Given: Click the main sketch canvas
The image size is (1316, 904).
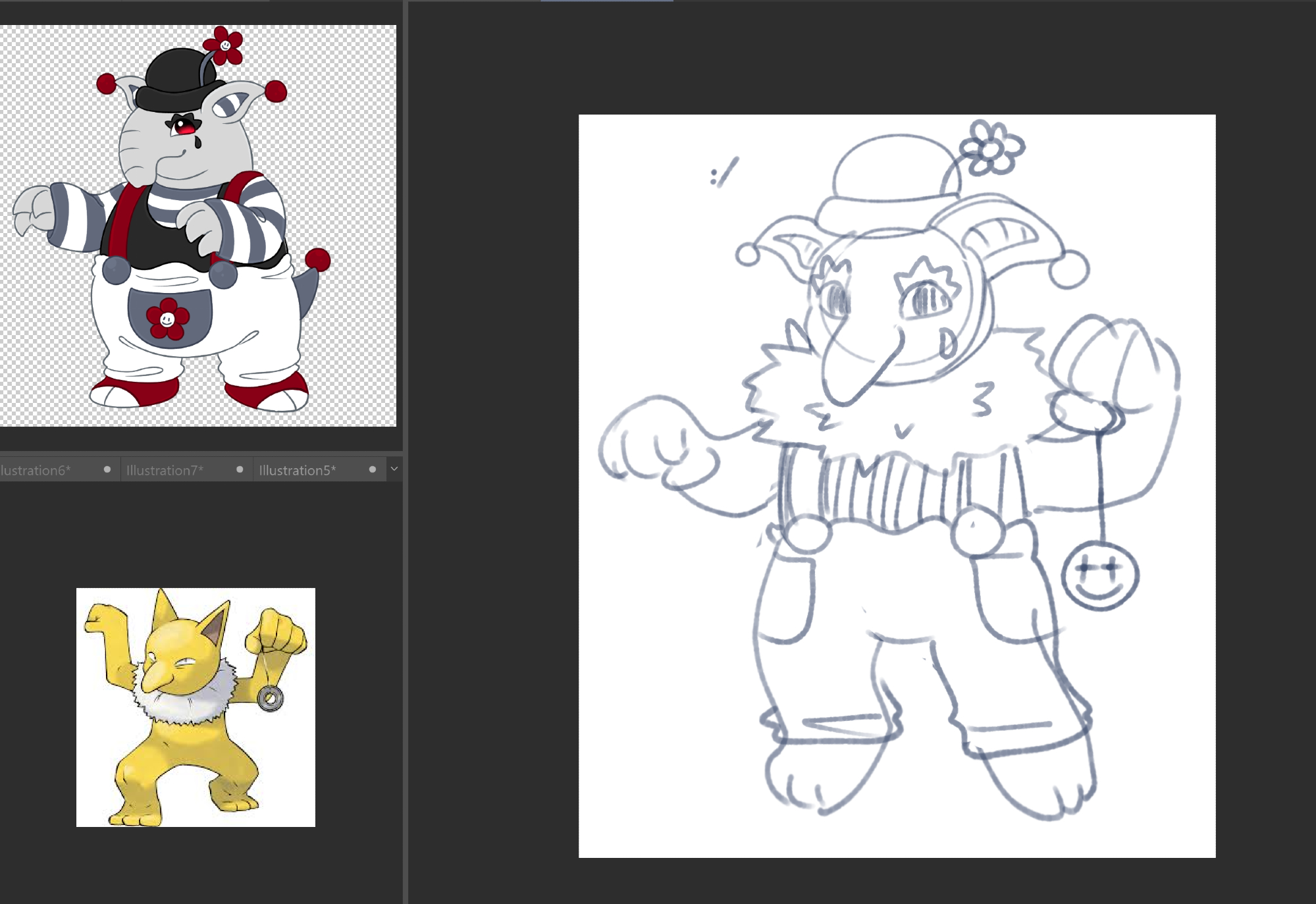Looking at the screenshot, I should click(x=897, y=486).
